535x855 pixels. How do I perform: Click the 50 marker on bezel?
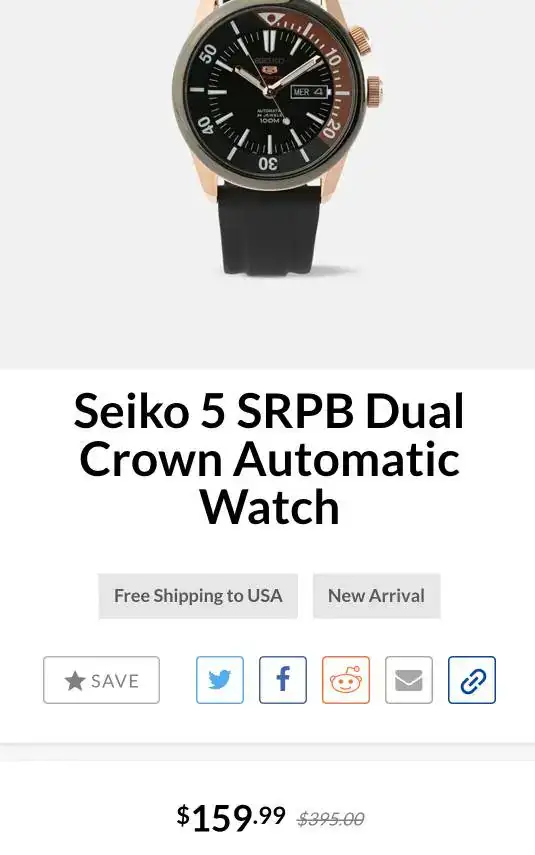208,53
